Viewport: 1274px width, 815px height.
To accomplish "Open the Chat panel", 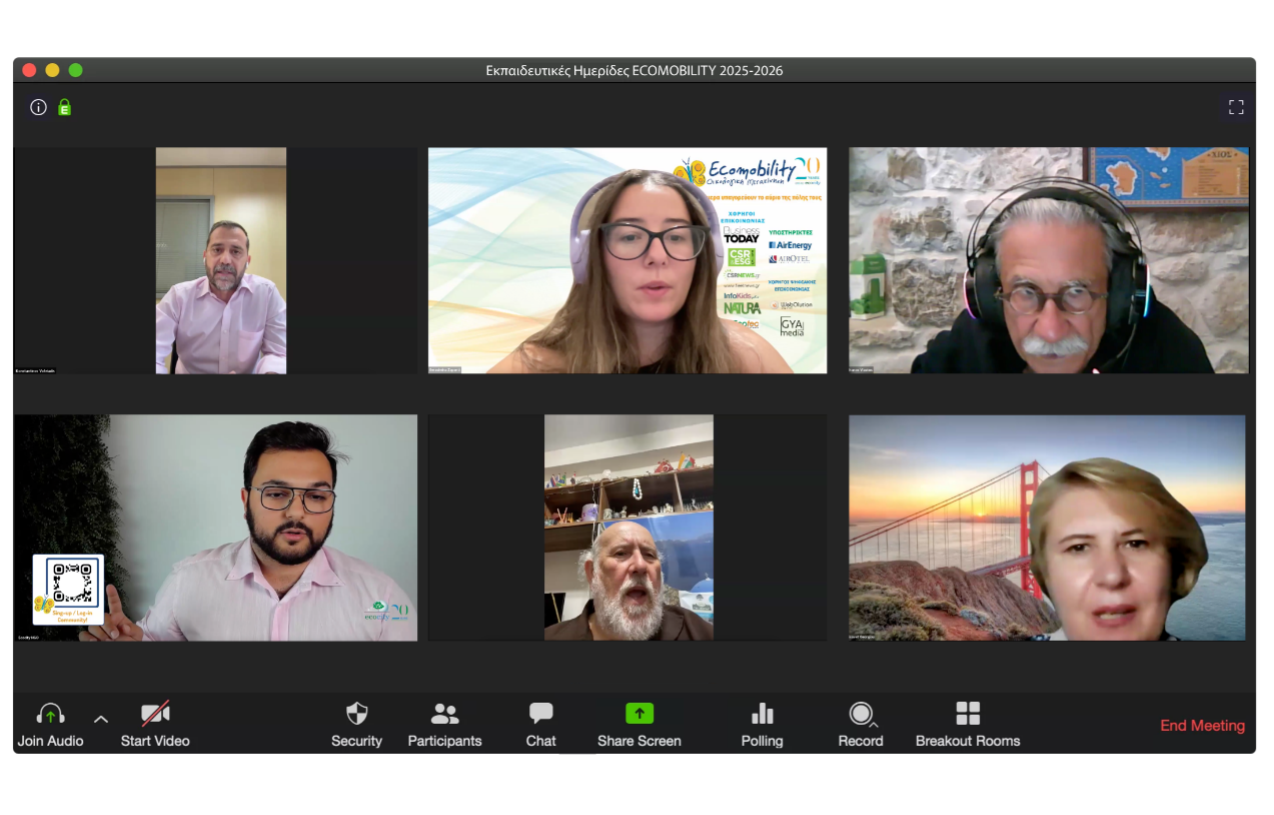I will (541, 714).
